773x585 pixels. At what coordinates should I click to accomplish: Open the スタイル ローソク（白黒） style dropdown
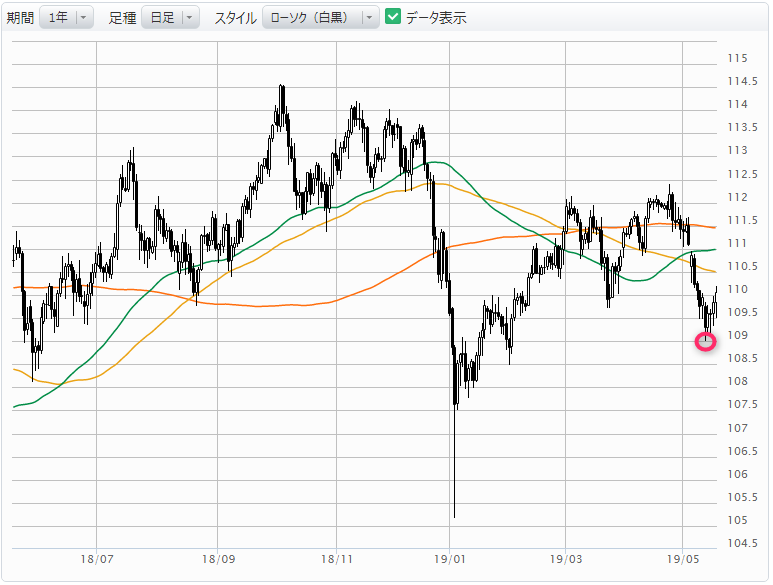coord(320,18)
